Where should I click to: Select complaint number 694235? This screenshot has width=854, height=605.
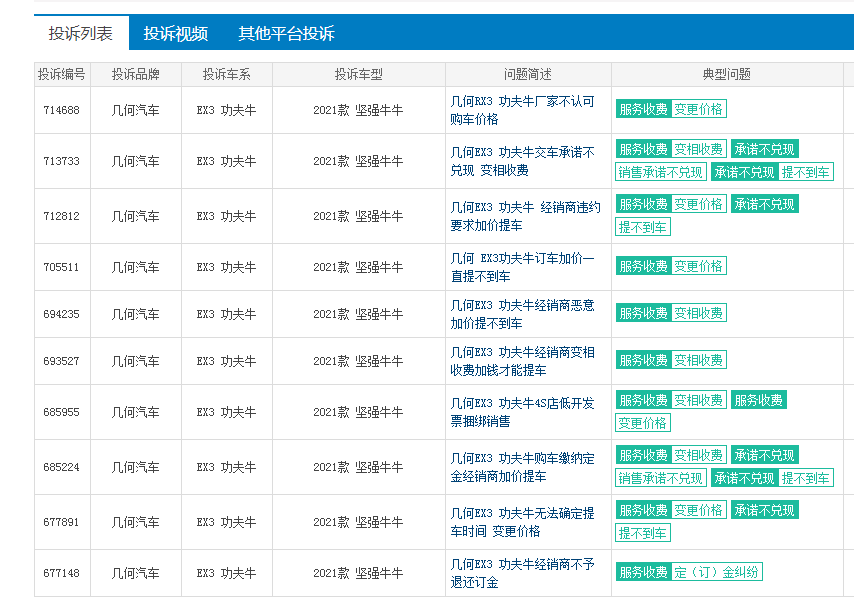62,314
